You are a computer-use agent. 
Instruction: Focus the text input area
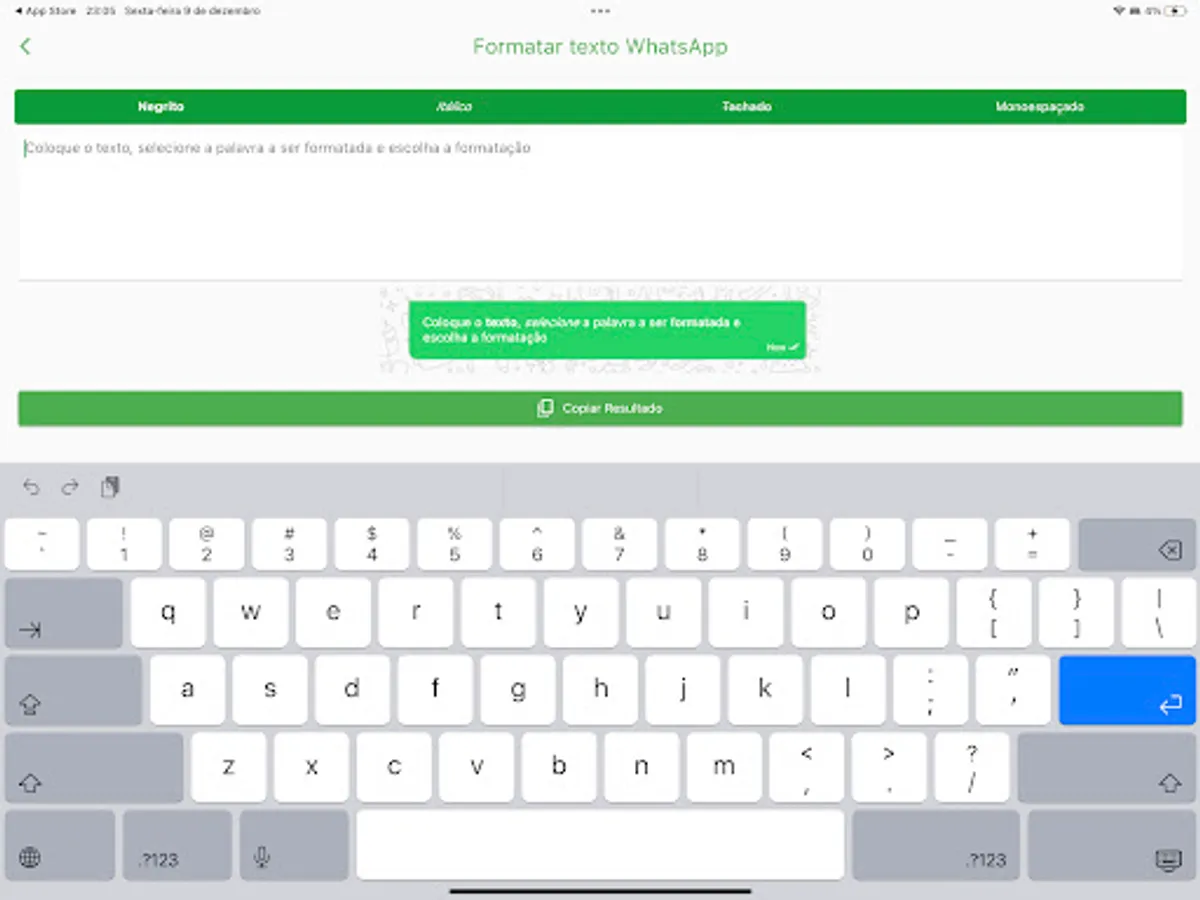600,204
